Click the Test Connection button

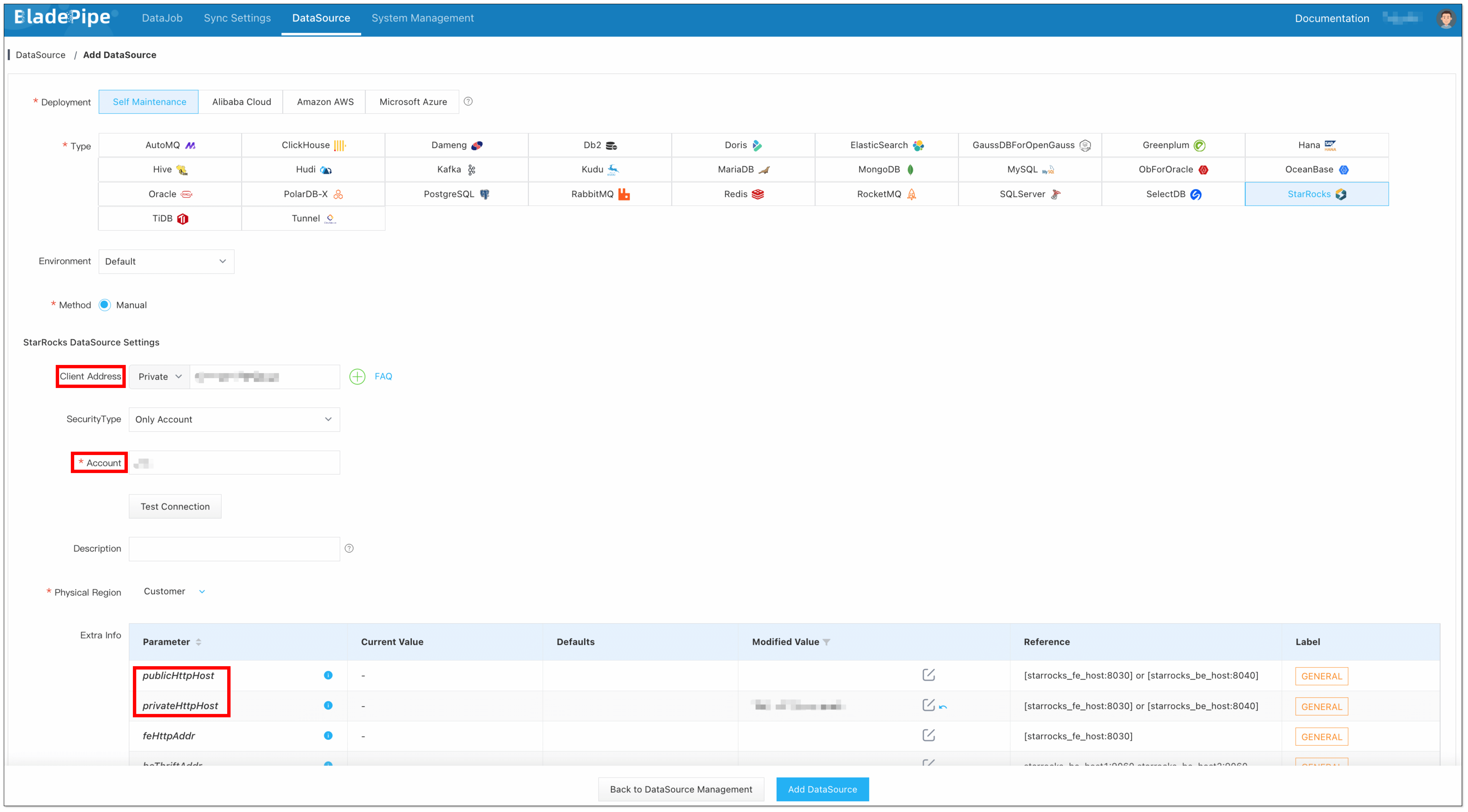point(175,506)
